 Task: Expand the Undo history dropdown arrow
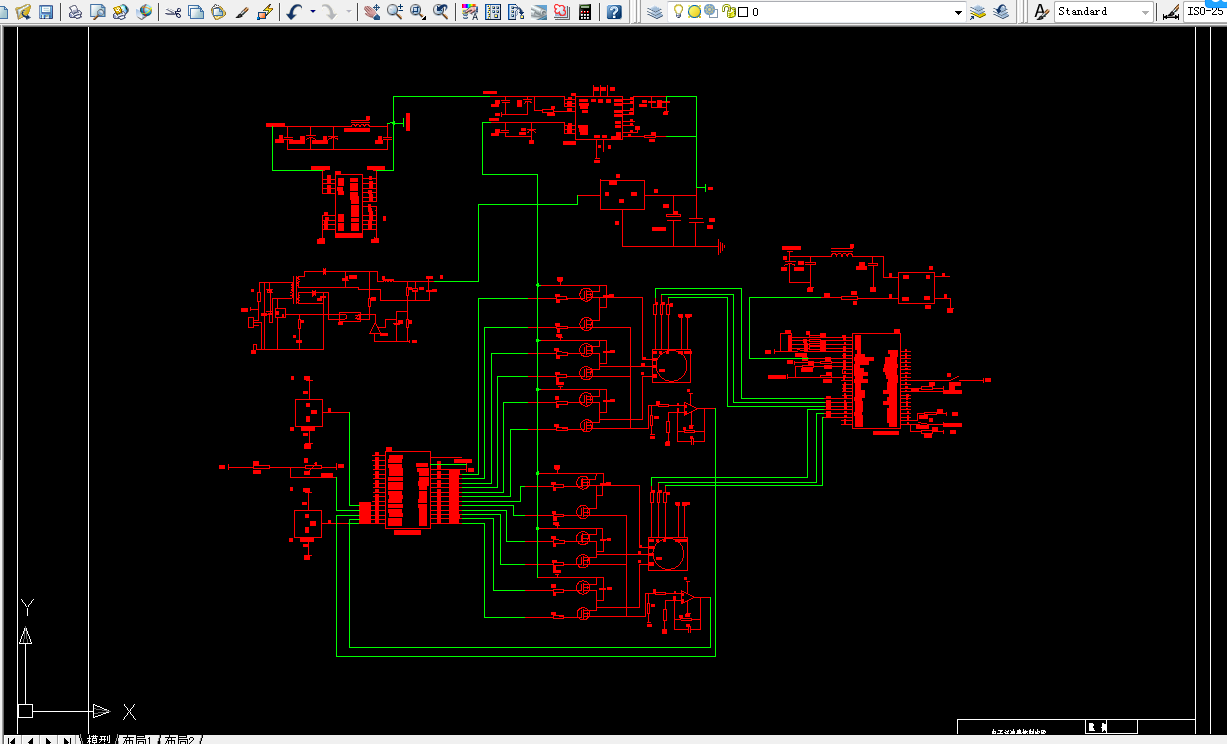312,12
